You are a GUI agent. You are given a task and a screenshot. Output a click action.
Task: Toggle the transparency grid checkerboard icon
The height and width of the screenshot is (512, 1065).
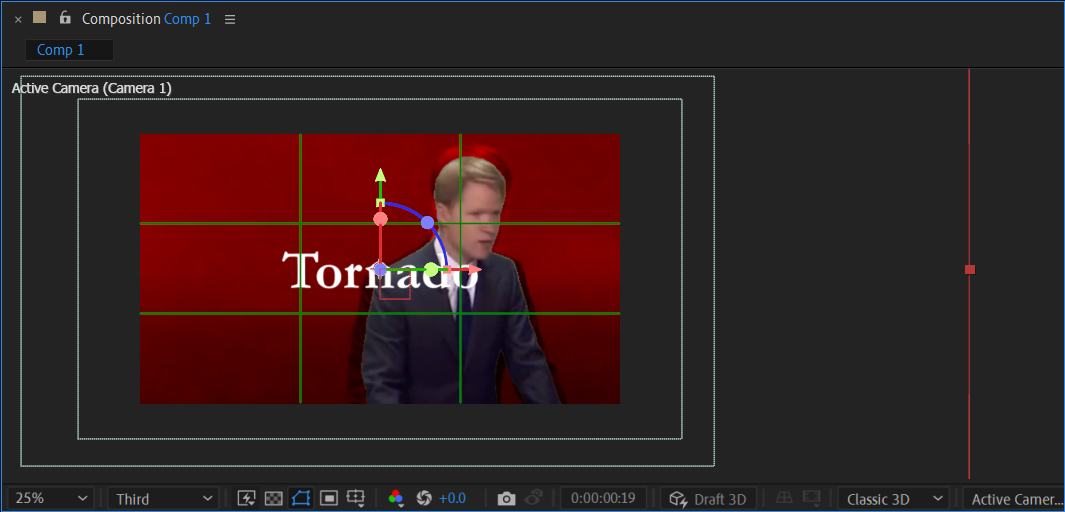click(x=273, y=498)
